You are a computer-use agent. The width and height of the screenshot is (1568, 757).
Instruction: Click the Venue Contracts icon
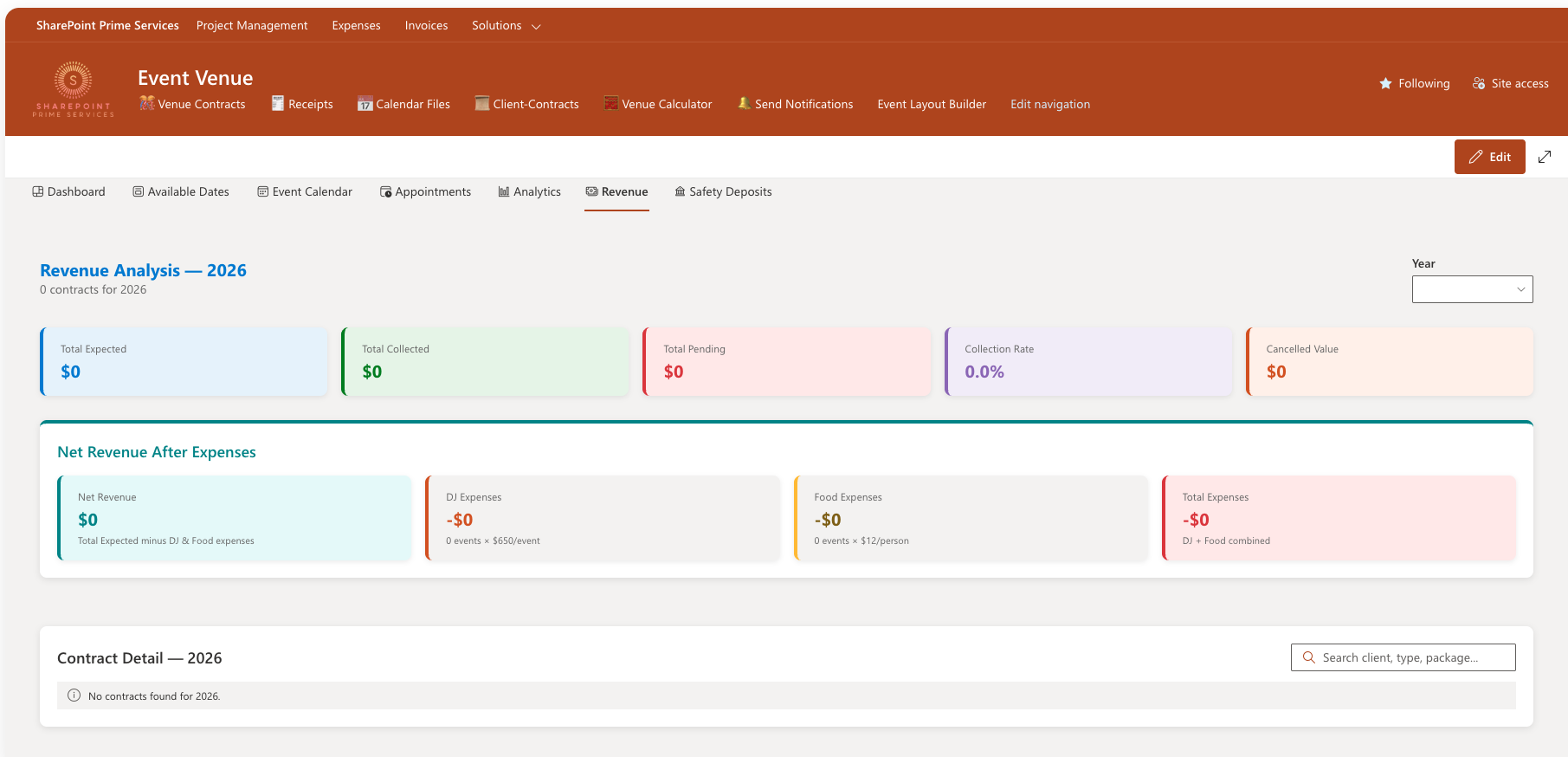(x=147, y=103)
